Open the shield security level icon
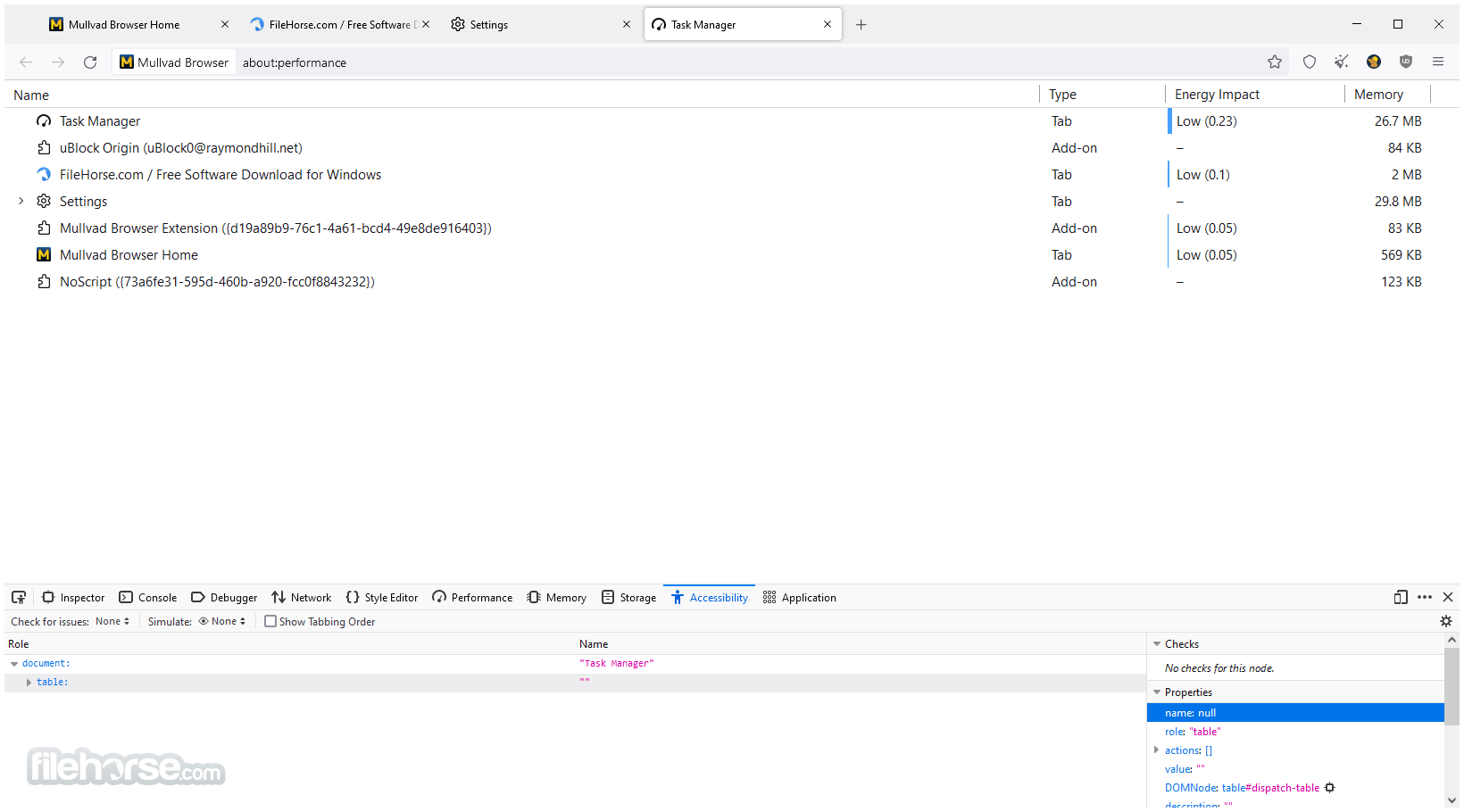 coord(1310,62)
